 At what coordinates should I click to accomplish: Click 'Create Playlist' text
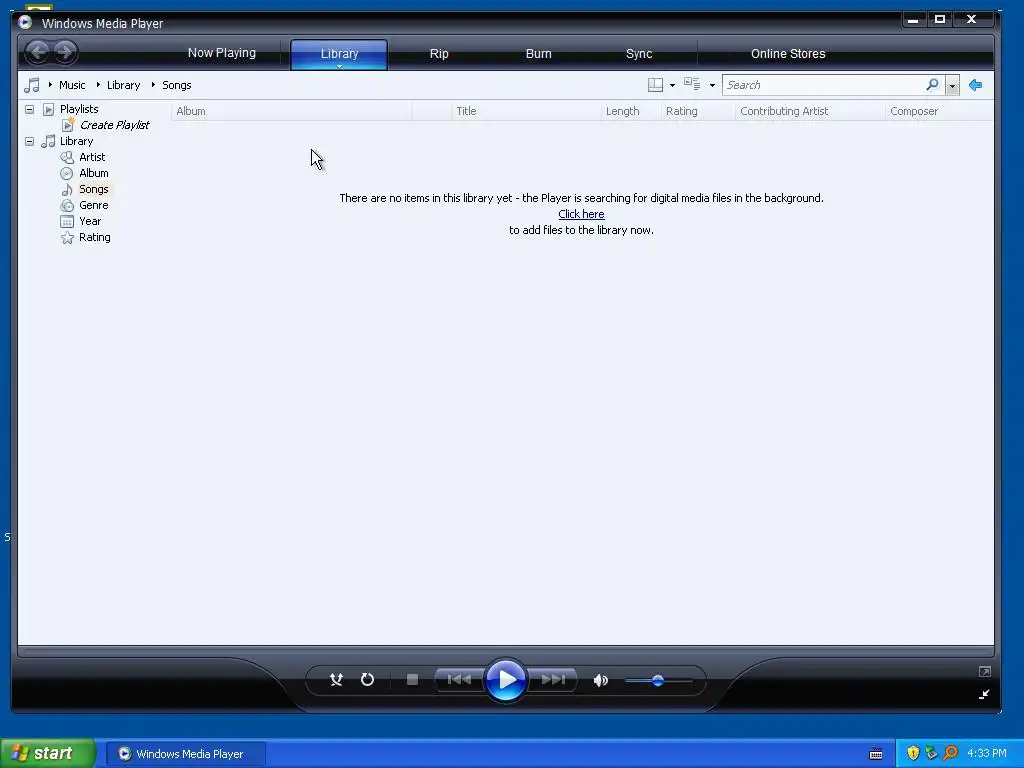pyautogui.click(x=114, y=125)
